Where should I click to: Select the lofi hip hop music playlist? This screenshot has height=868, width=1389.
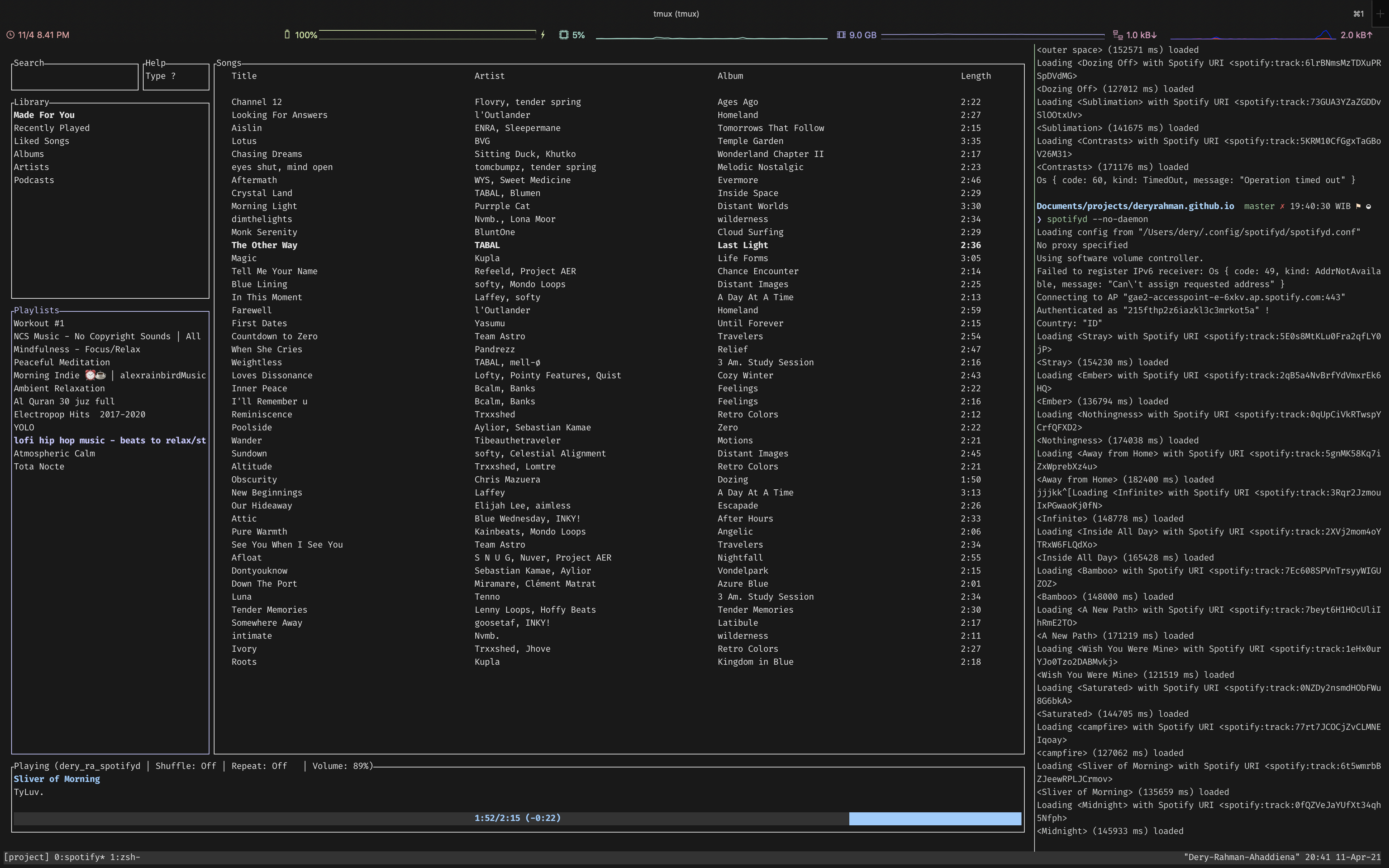(x=110, y=440)
